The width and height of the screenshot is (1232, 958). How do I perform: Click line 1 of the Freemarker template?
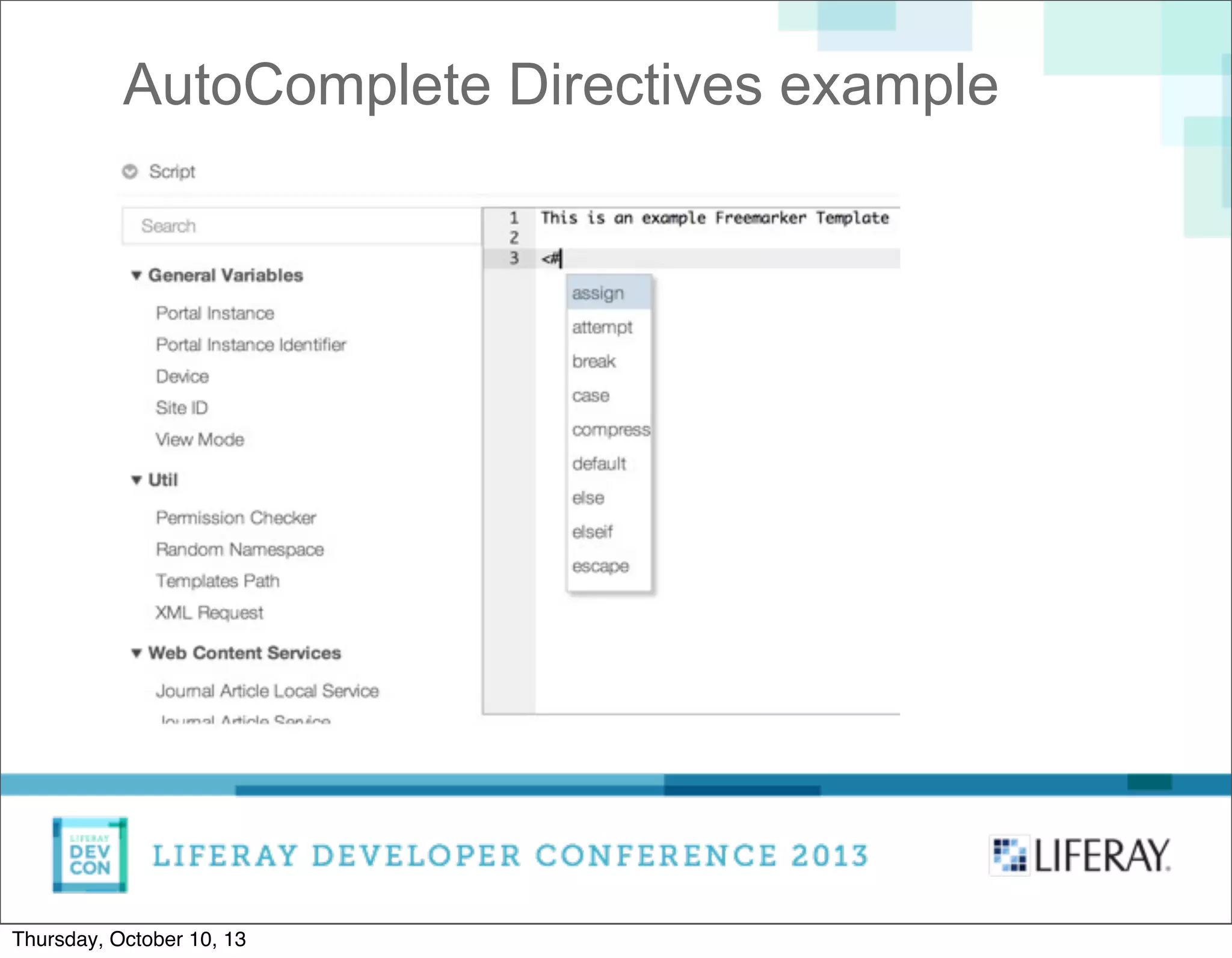coord(715,218)
